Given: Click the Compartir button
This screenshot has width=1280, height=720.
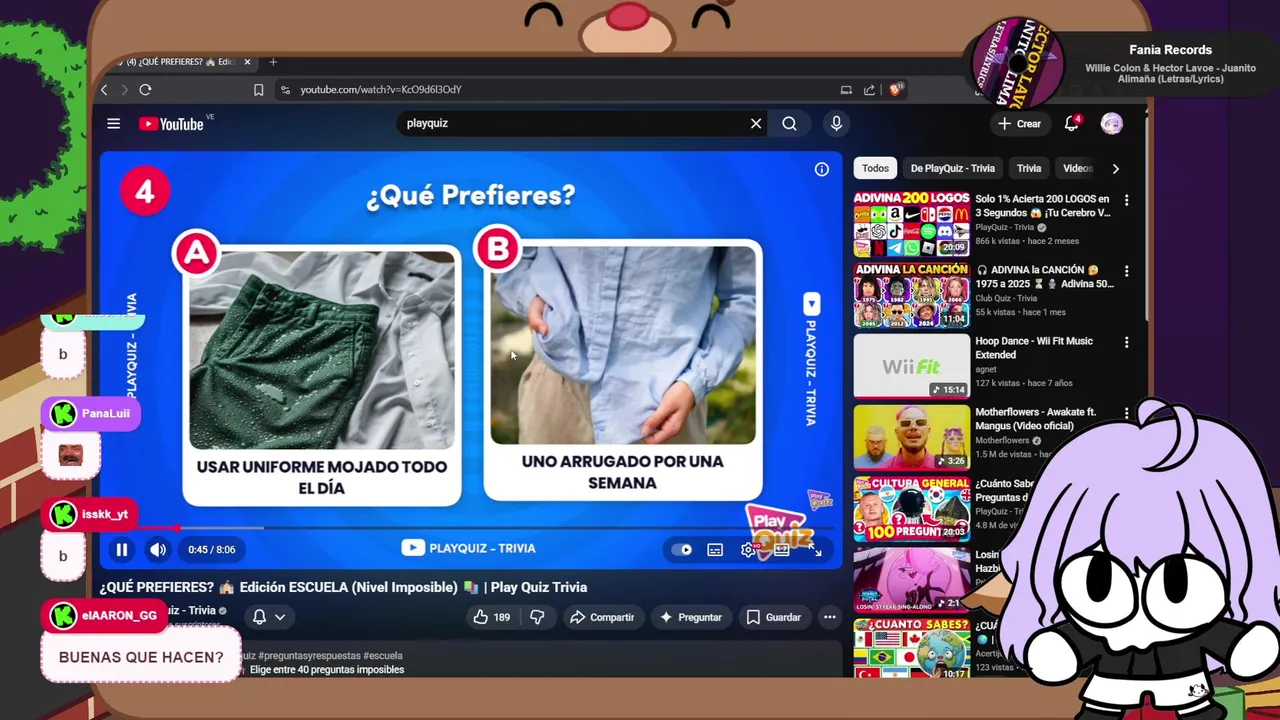Looking at the screenshot, I should click(602, 617).
